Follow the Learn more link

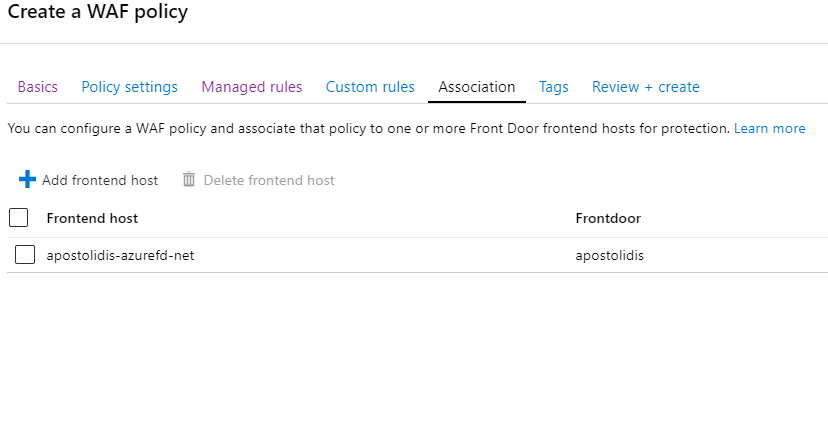[x=769, y=128]
